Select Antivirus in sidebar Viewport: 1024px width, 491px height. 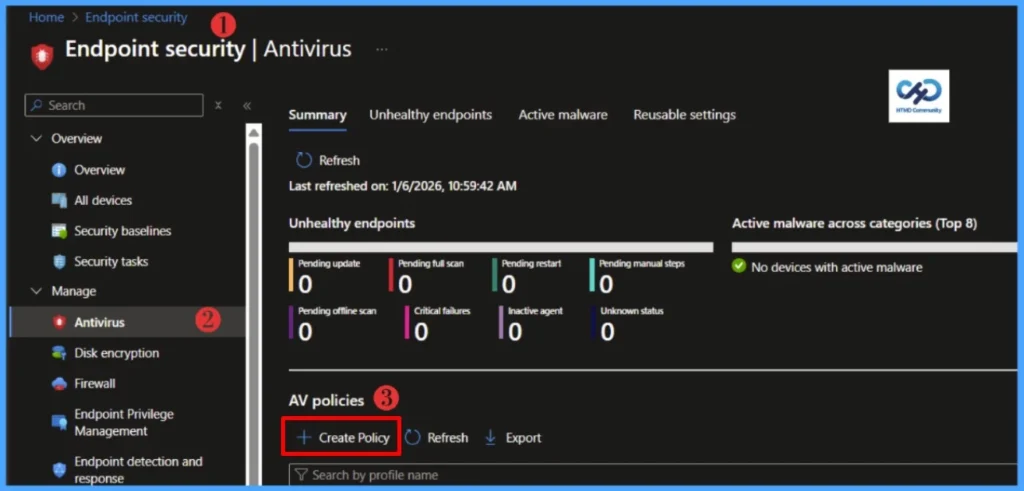[x=128, y=323]
